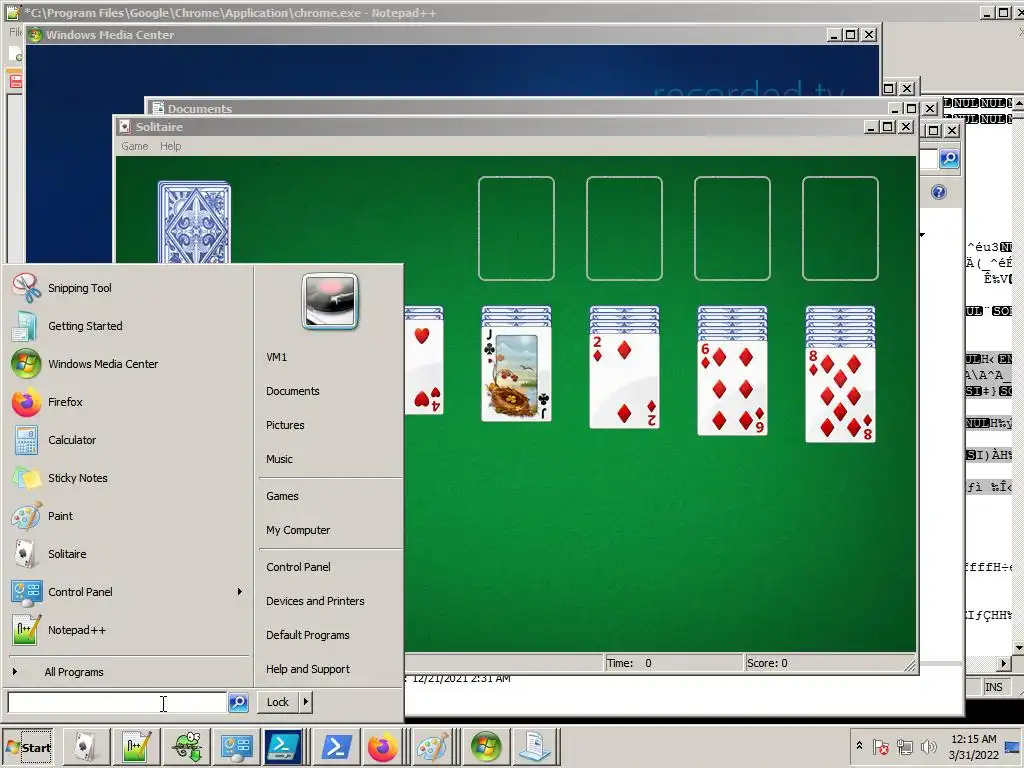1024x768 pixels.
Task: Open Music from Start menu
Action: coord(279,459)
